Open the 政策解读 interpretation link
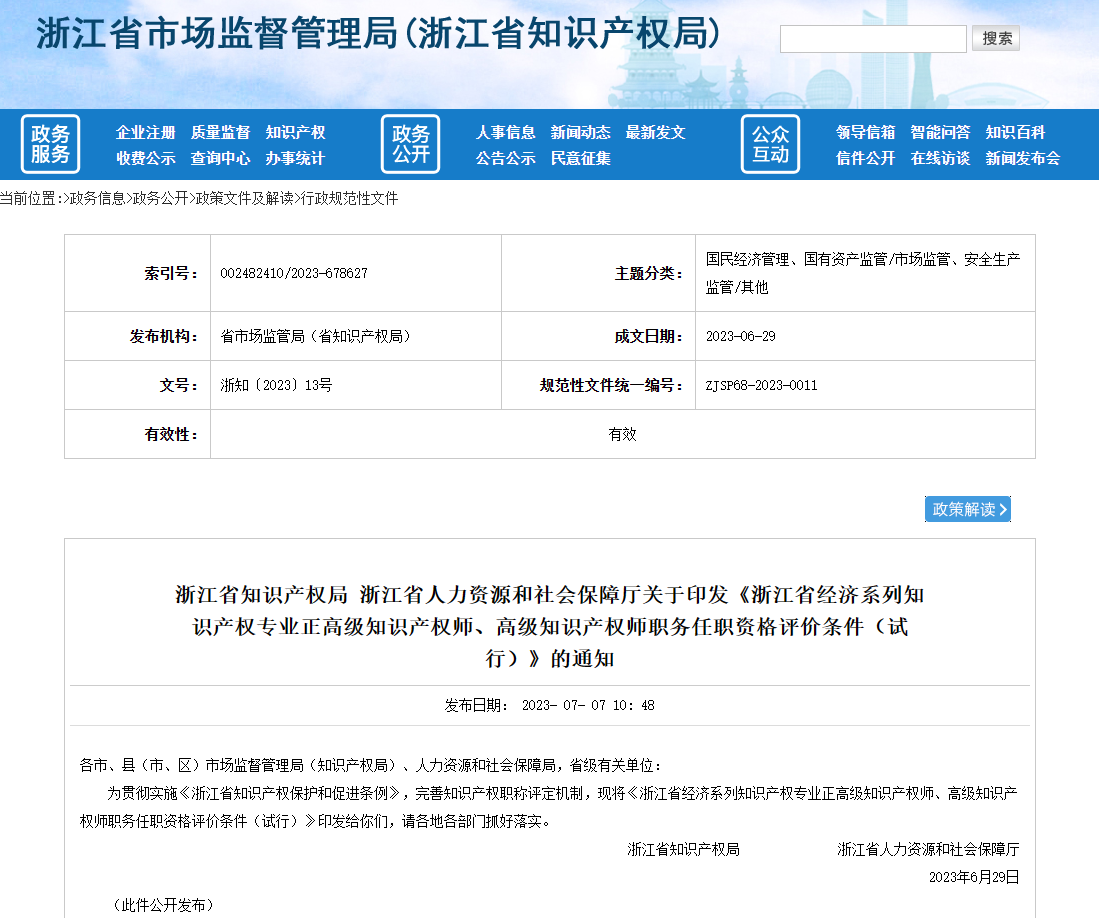 [x=966, y=509]
